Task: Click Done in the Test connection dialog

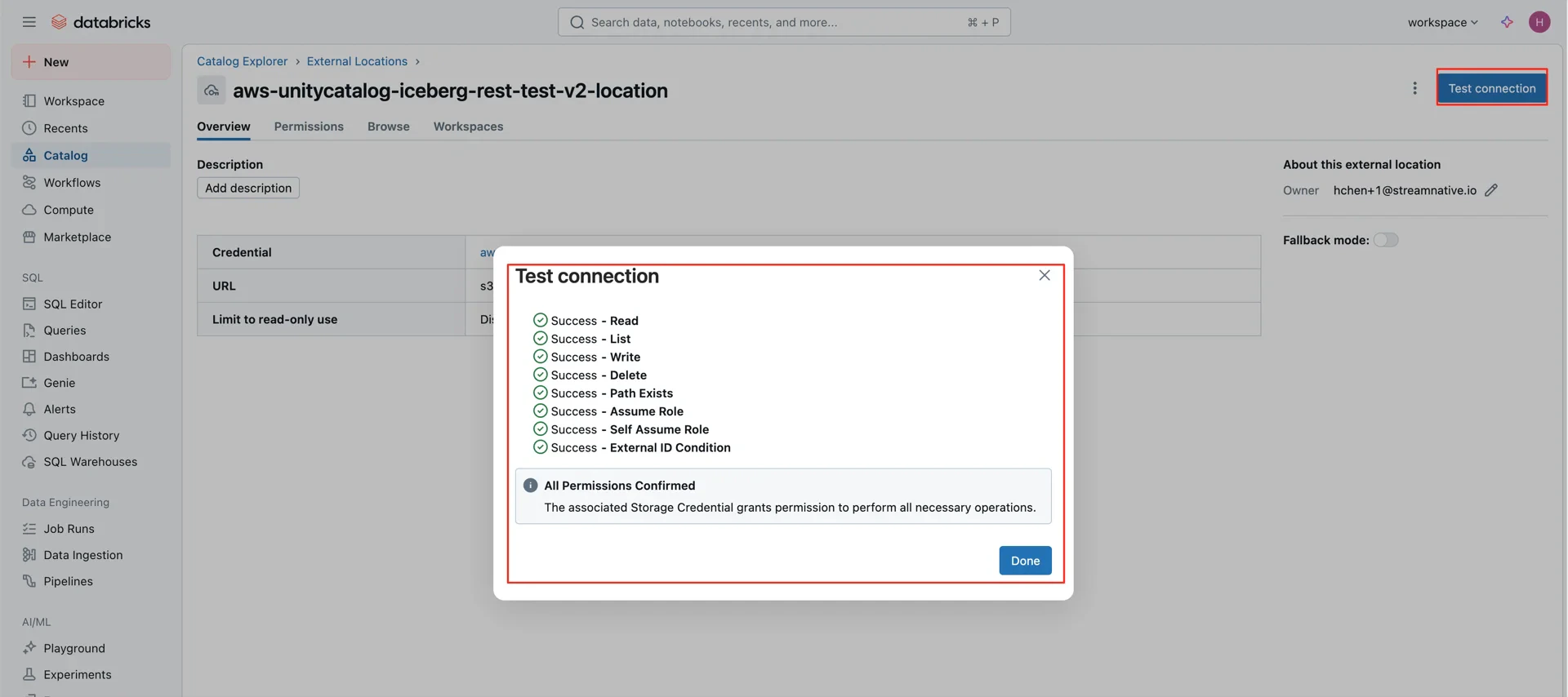Action: (x=1025, y=561)
